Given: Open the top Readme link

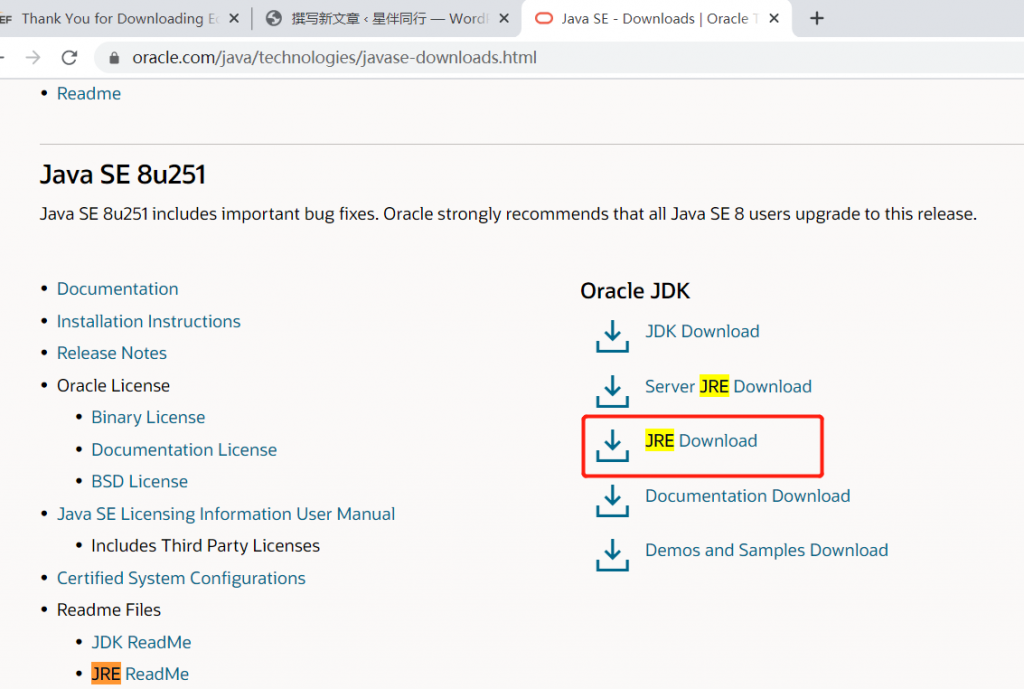Looking at the screenshot, I should click(89, 93).
